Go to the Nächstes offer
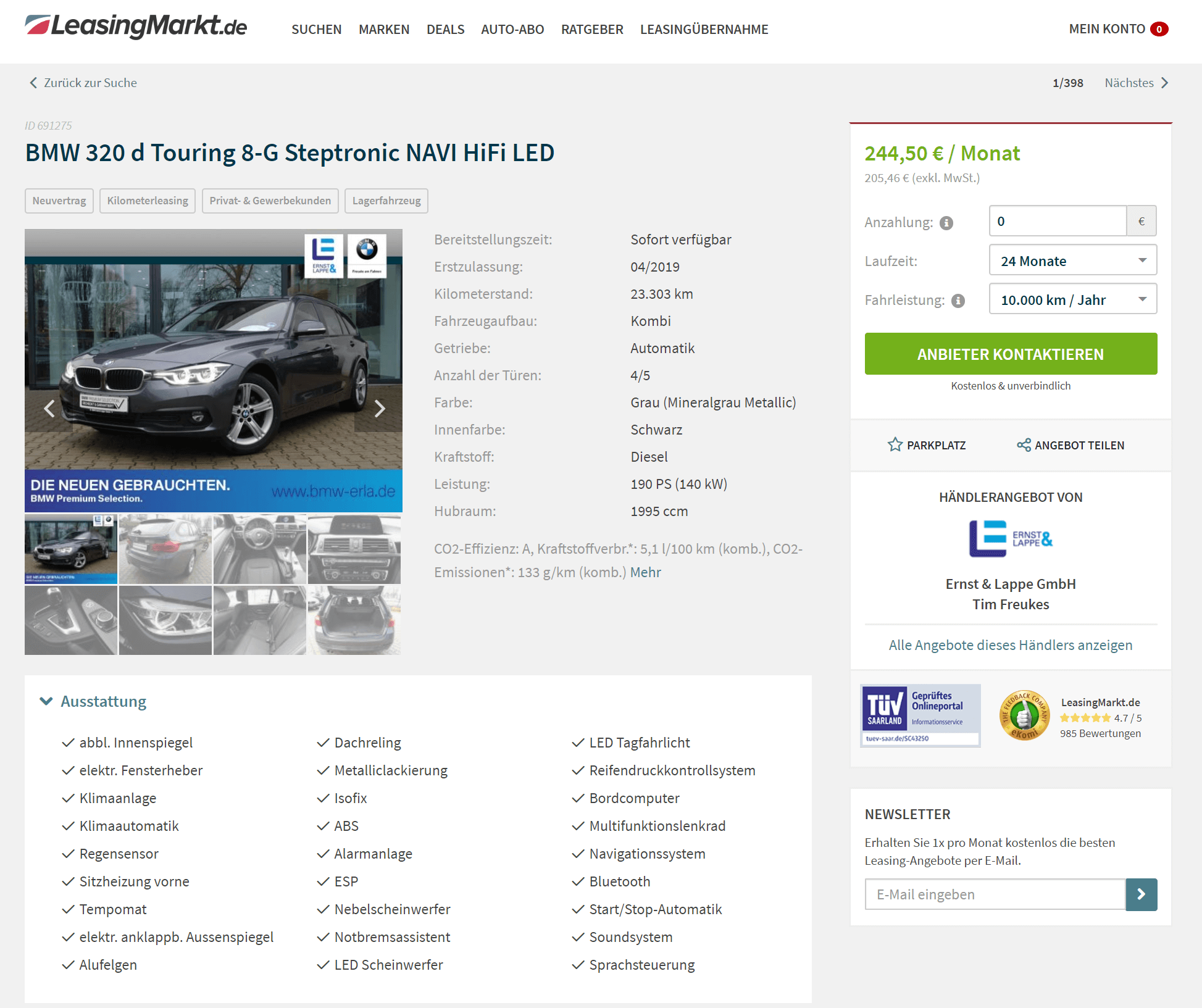This screenshot has width=1202, height=1008. point(1137,83)
